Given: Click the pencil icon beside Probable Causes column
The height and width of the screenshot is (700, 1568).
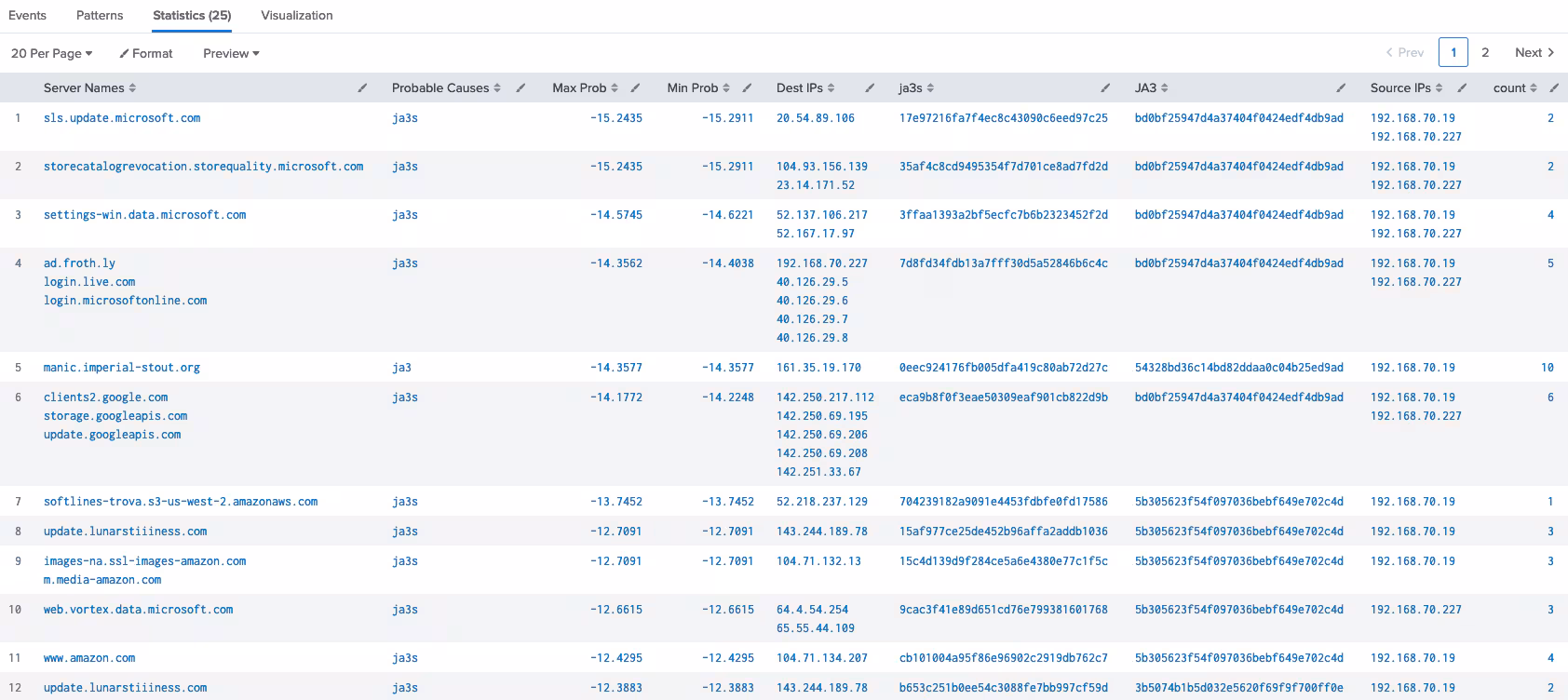Looking at the screenshot, I should (x=520, y=88).
